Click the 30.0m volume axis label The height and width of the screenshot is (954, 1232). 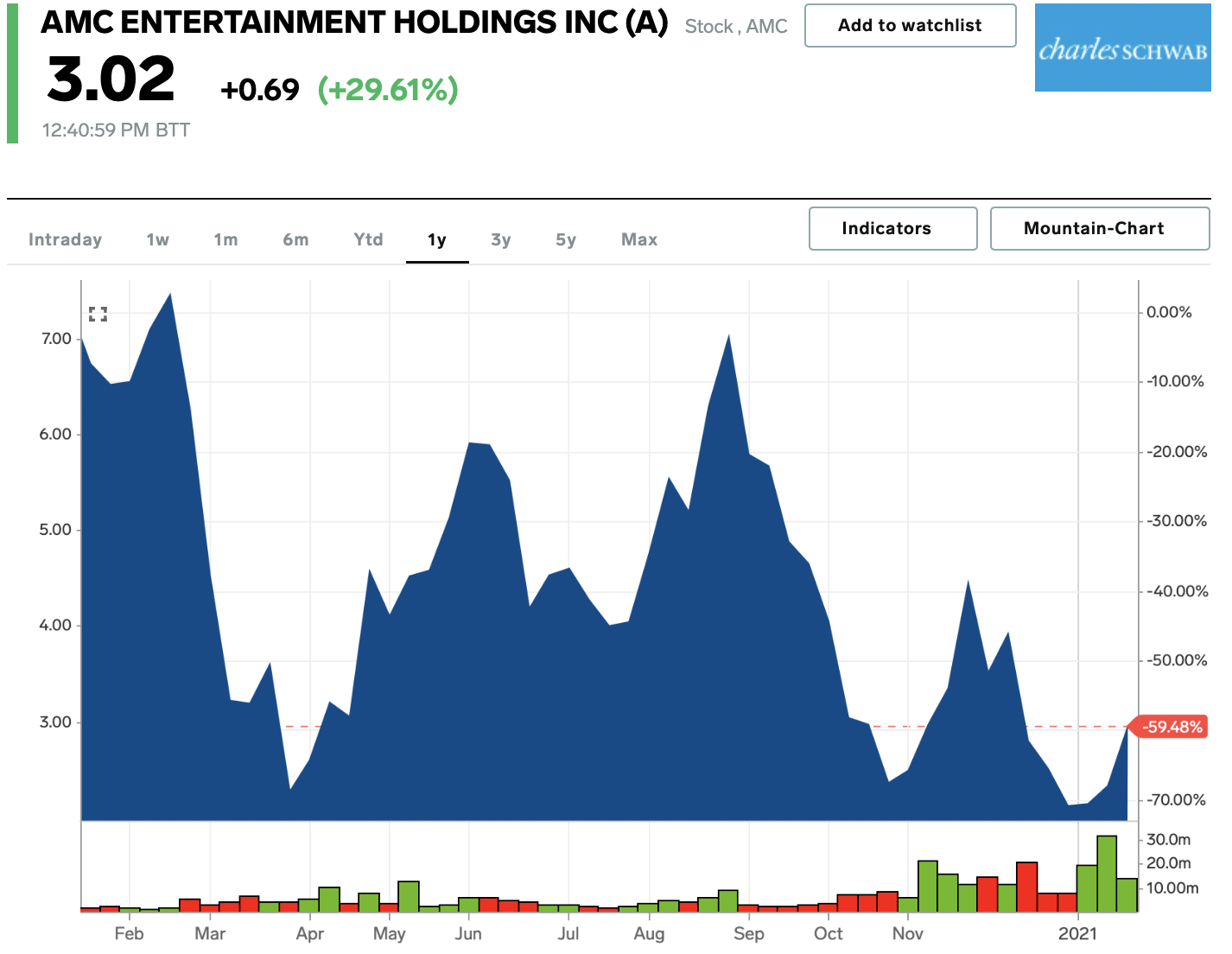tap(1169, 840)
